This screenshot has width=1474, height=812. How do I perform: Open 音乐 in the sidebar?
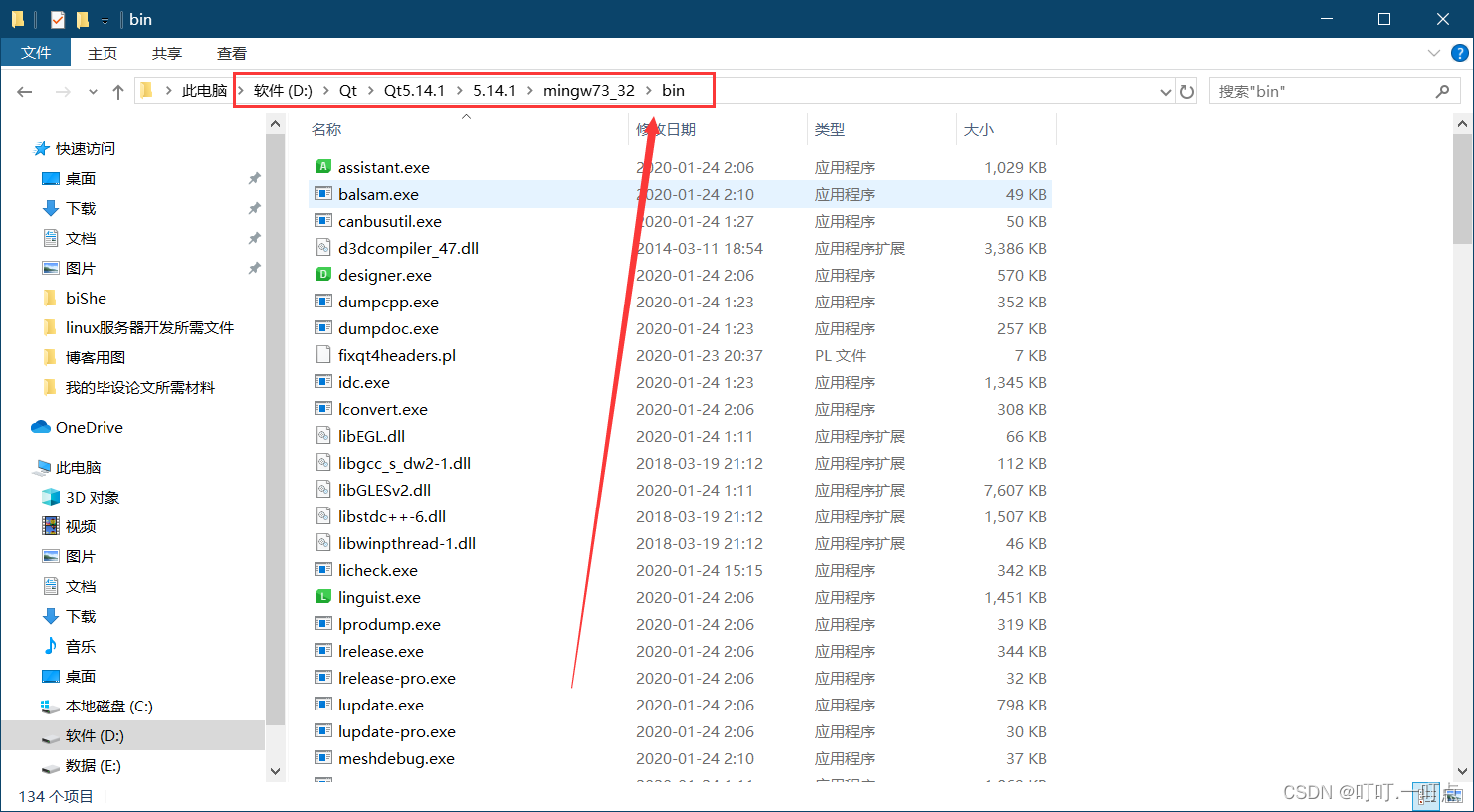pos(81,647)
